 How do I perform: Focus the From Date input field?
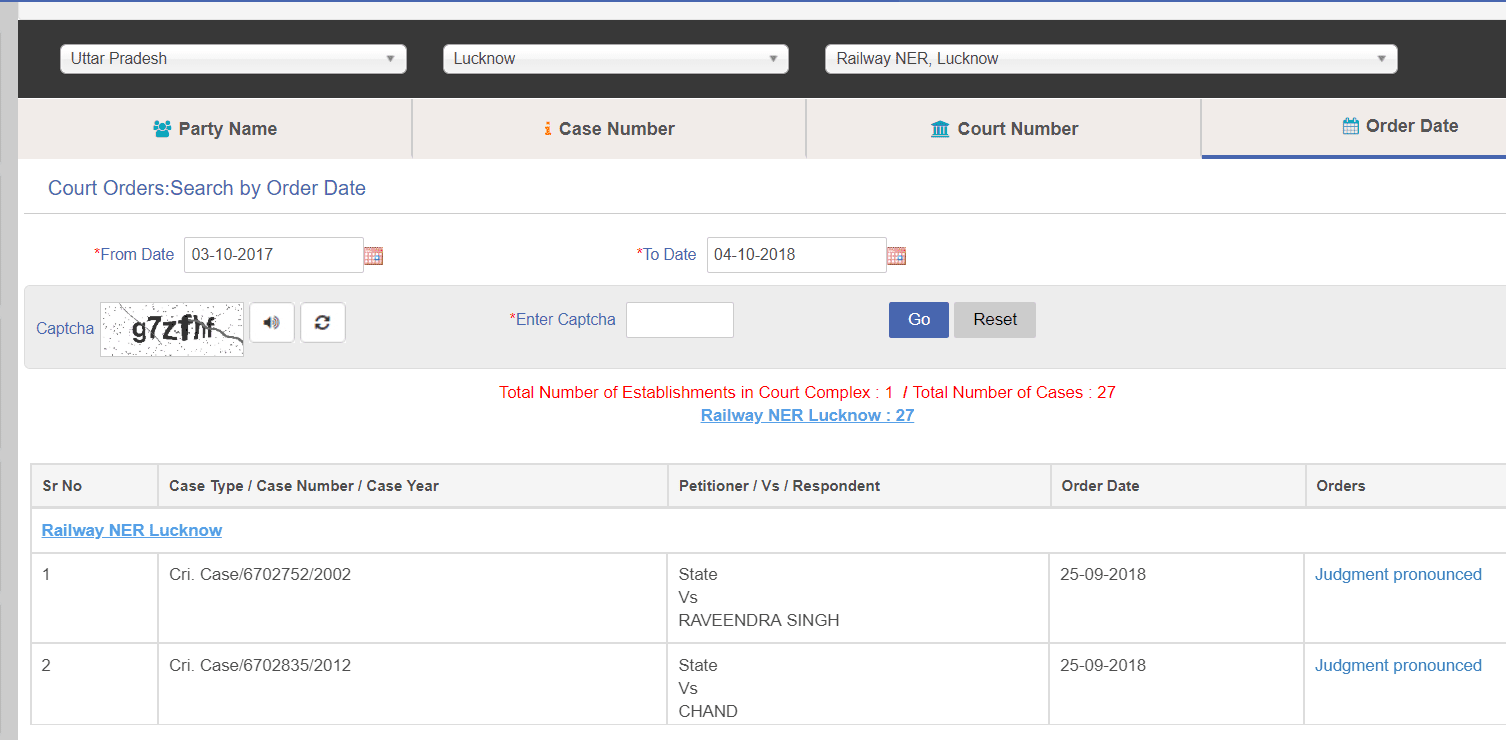273,255
